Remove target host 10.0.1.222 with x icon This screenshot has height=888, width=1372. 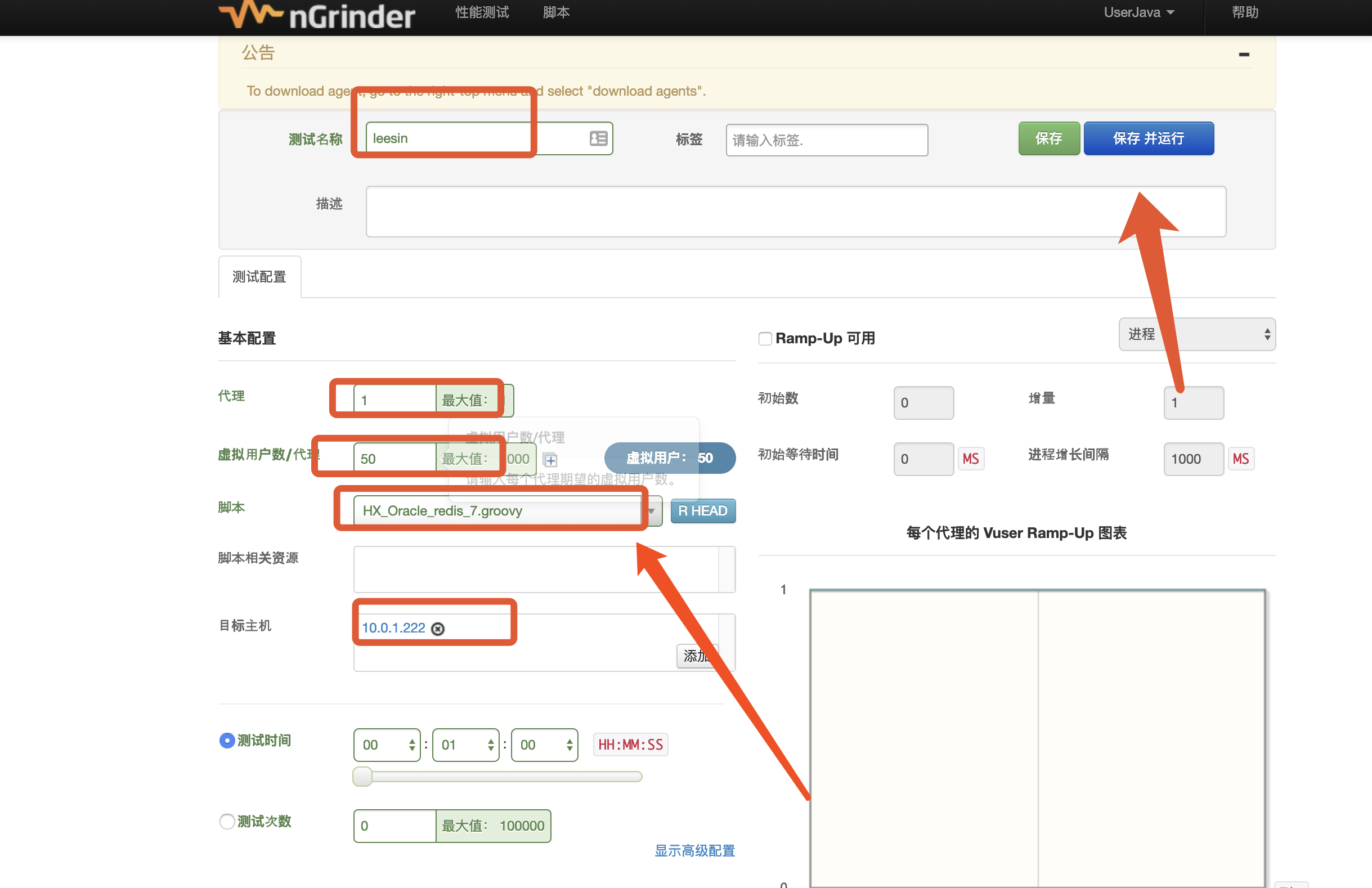click(438, 629)
